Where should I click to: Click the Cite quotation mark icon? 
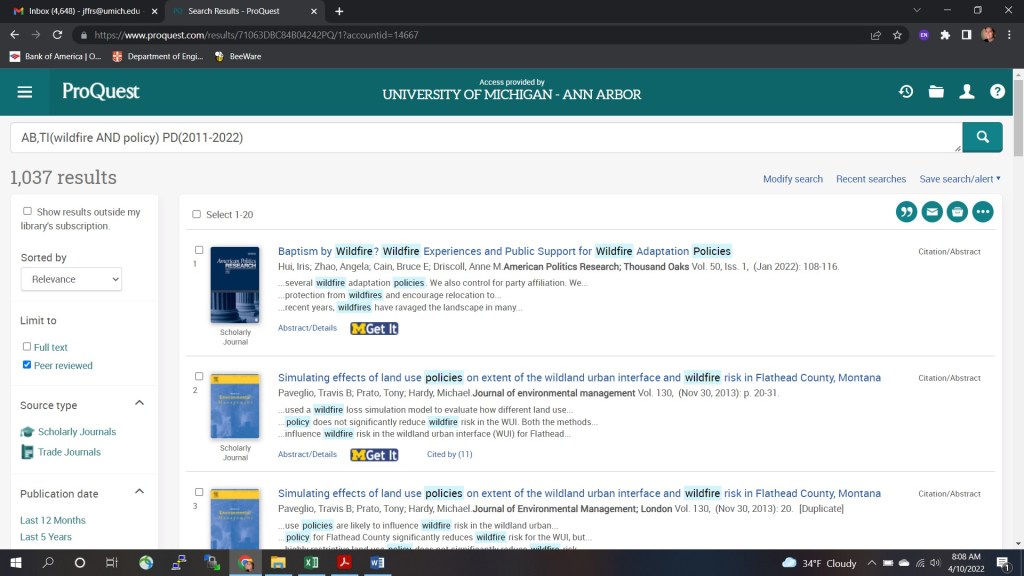906,212
